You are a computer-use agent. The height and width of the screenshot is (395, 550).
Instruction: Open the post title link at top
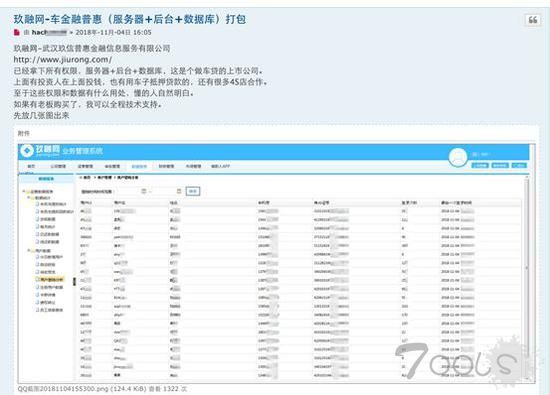(x=130, y=19)
